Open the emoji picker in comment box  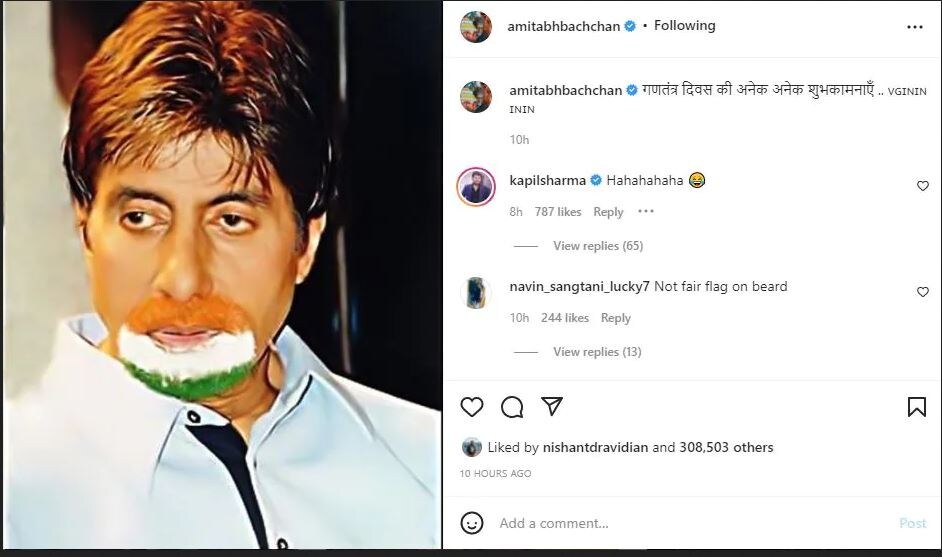[472, 523]
